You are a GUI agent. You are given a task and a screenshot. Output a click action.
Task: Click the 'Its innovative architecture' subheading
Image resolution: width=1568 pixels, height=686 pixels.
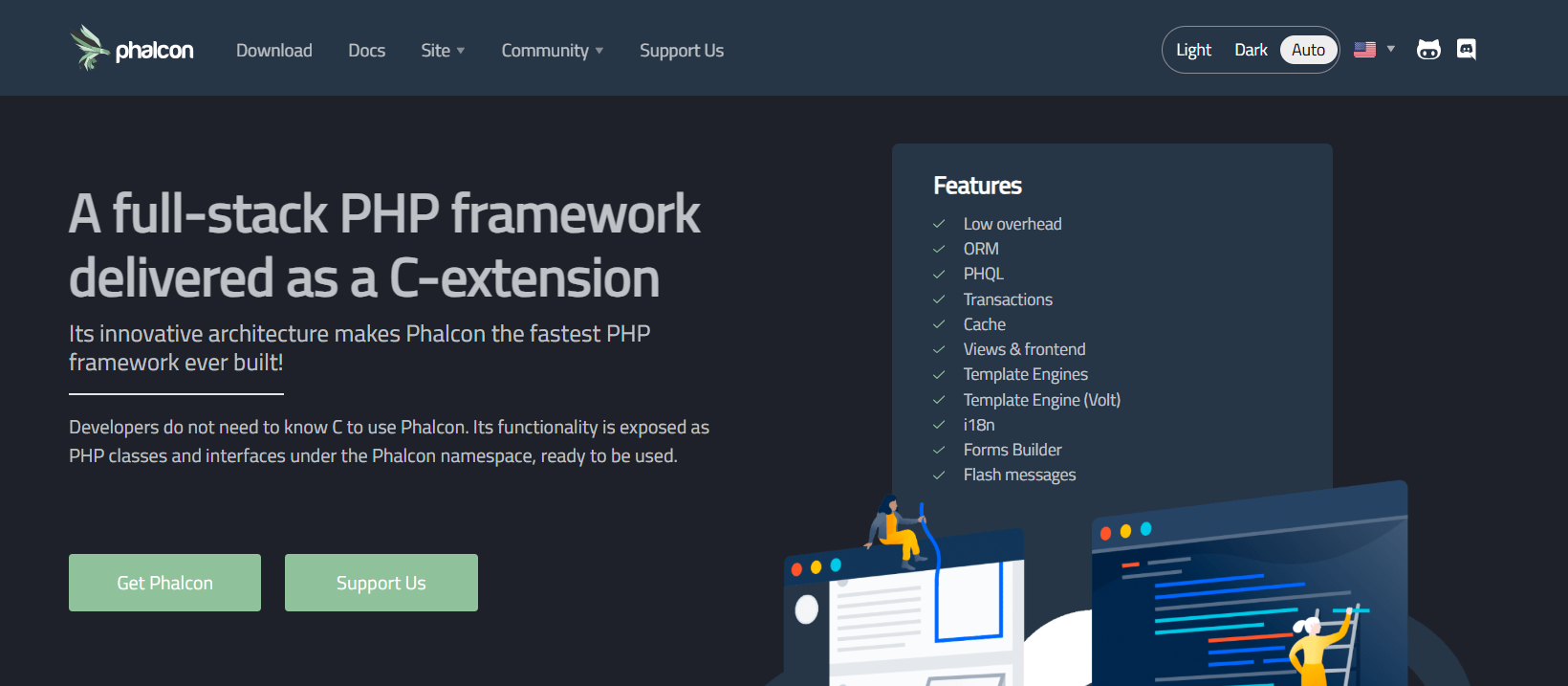[x=359, y=347]
